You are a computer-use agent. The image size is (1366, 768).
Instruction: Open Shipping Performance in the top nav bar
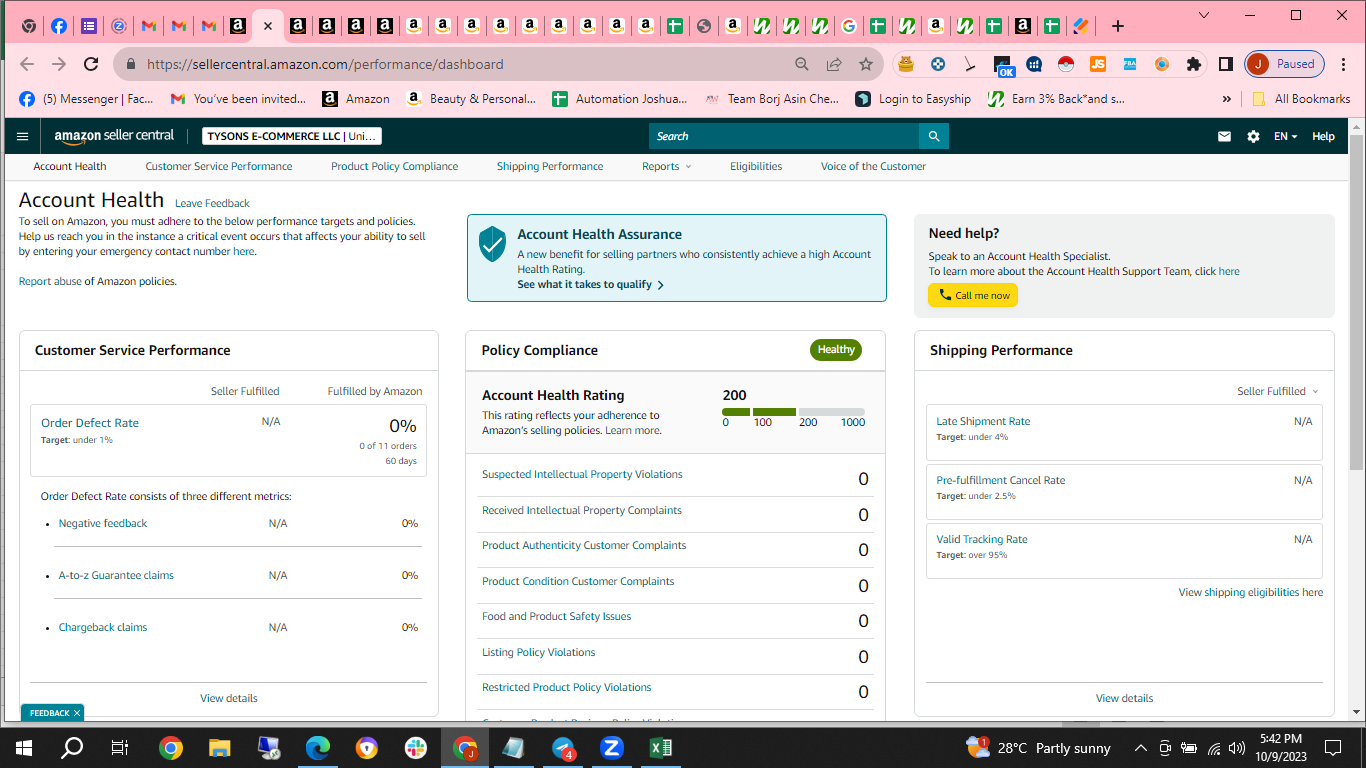point(550,166)
